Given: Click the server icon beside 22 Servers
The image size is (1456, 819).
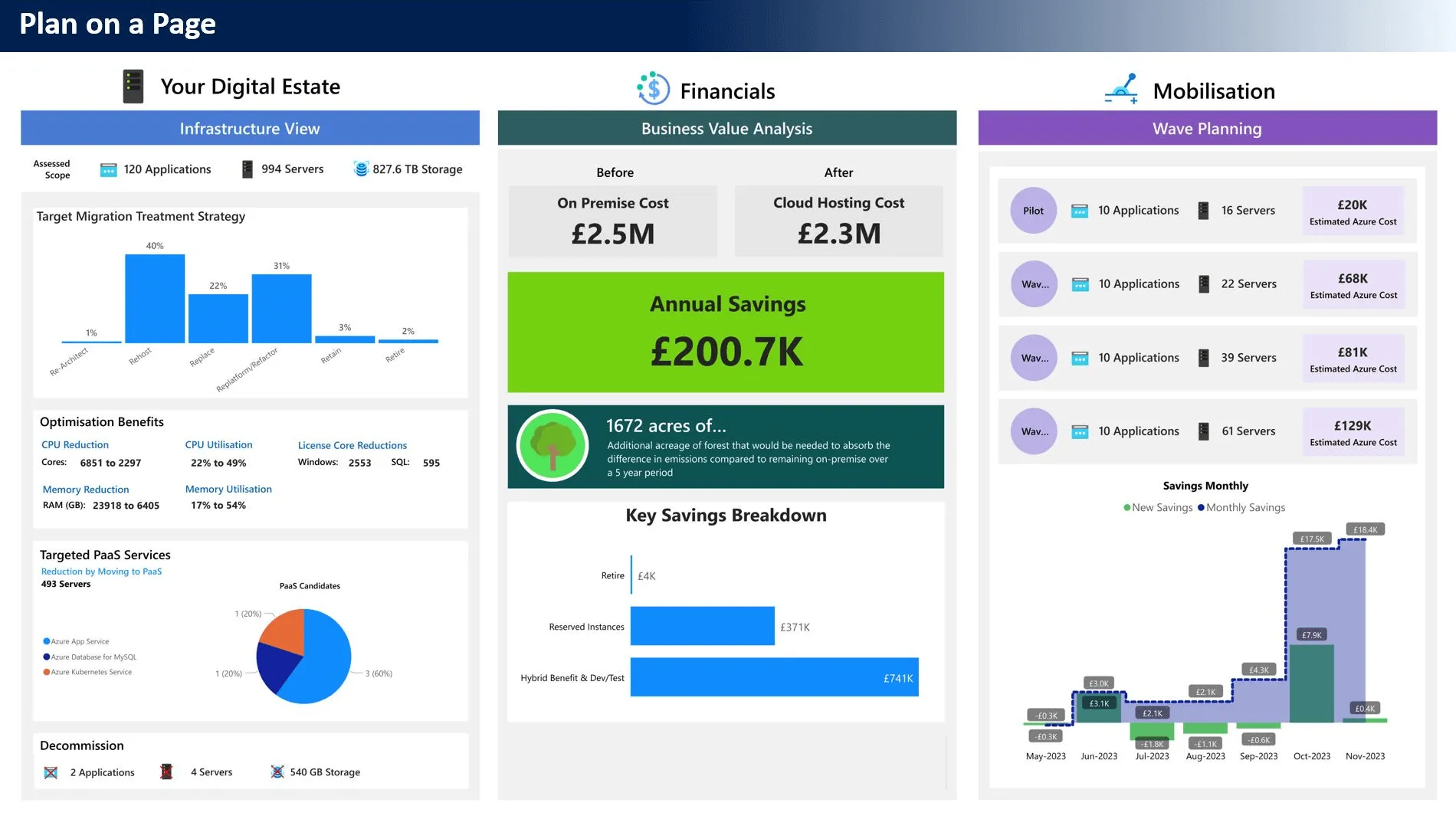Looking at the screenshot, I should click(x=1204, y=284).
